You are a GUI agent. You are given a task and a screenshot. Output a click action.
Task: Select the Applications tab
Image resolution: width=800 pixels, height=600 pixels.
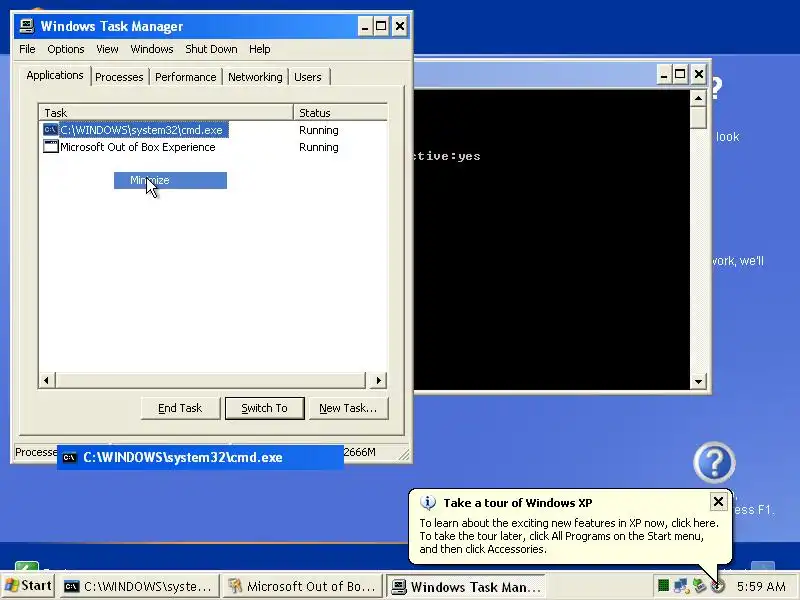pos(55,76)
